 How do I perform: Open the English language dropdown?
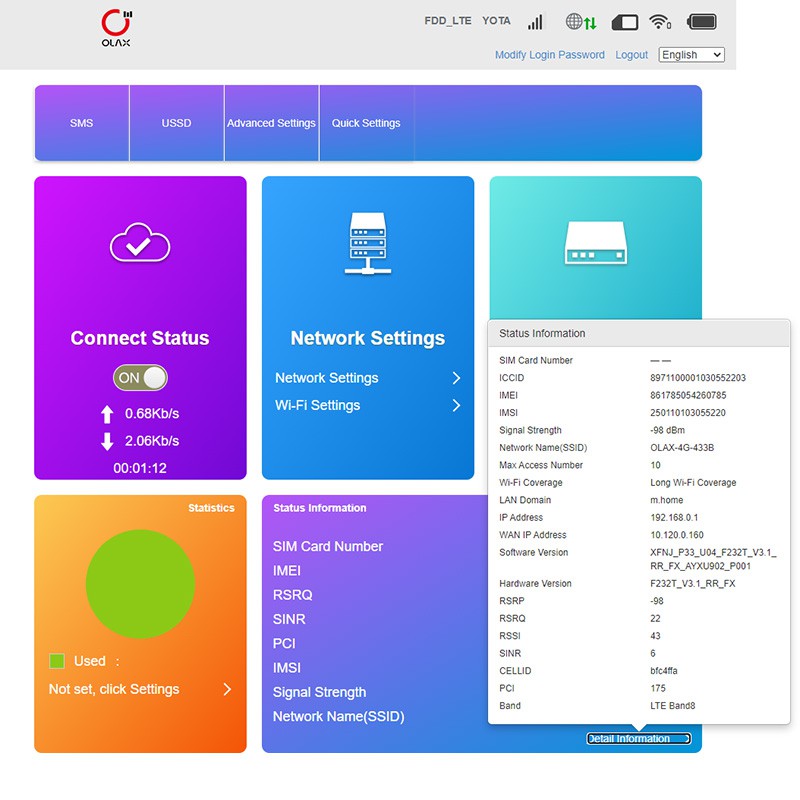tap(691, 55)
